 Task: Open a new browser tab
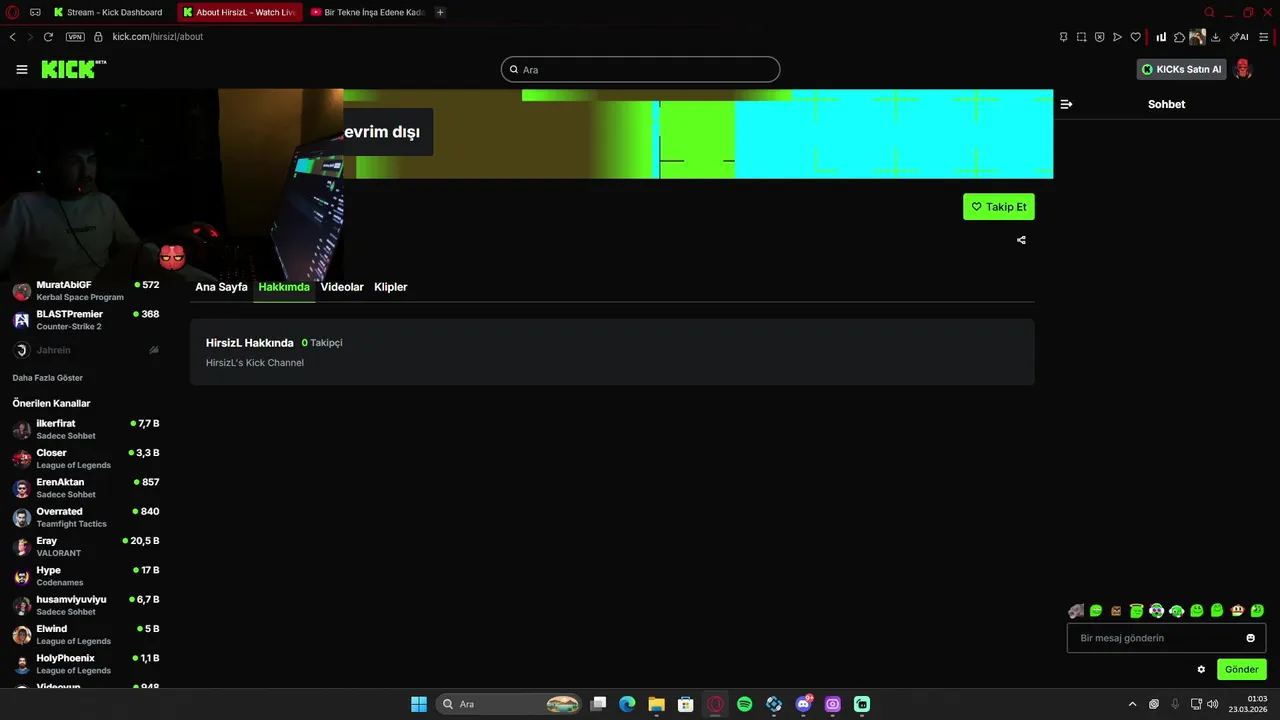coord(440,12)
